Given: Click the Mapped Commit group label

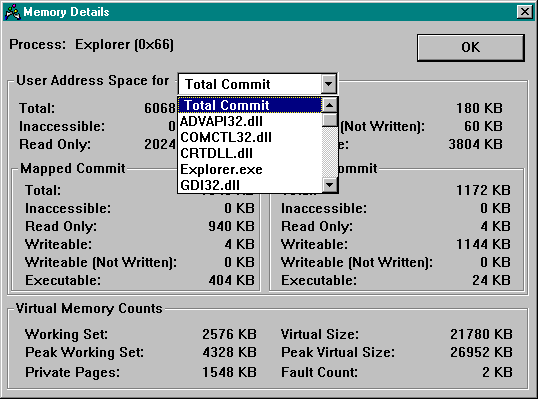Looking at the screenshot, I should tap(73, 168).
